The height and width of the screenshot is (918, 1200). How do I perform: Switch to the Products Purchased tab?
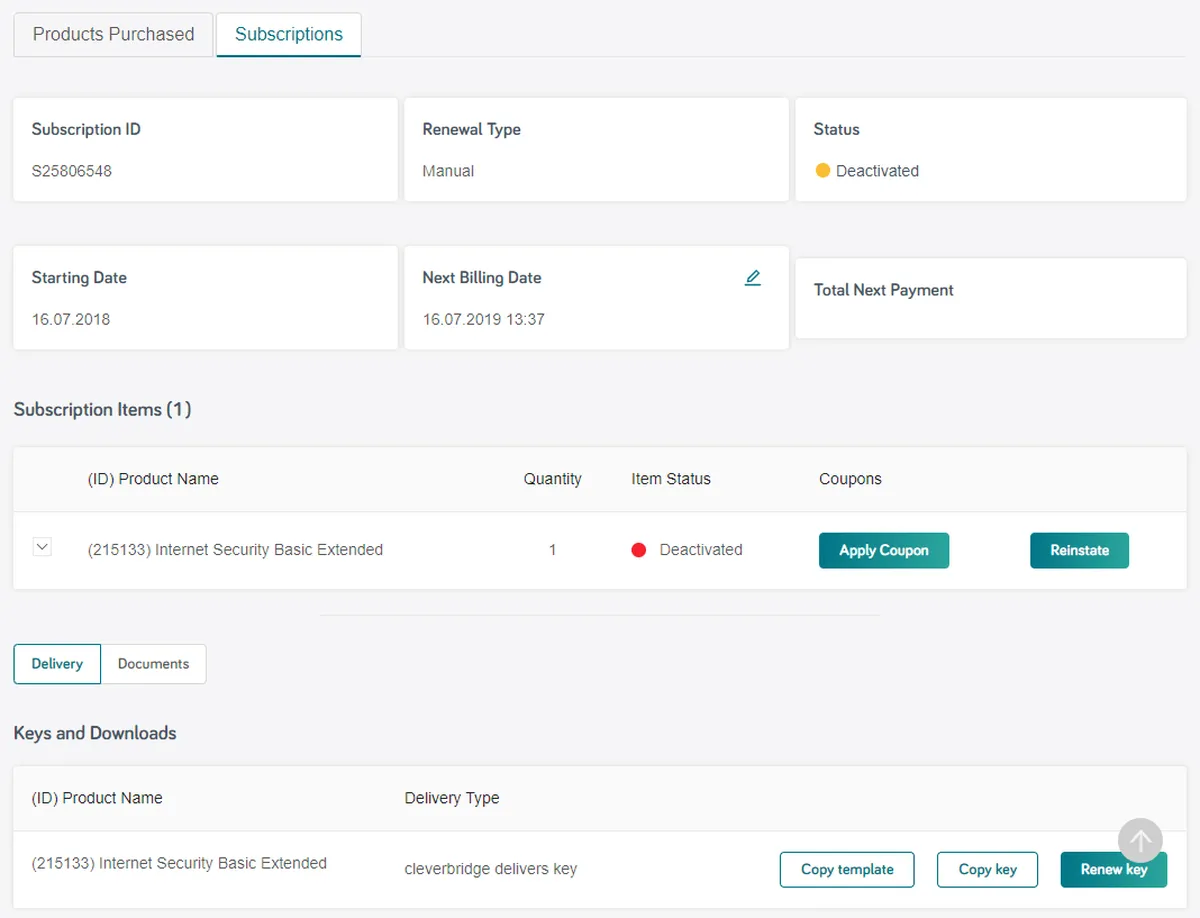(x=113, y=34)
